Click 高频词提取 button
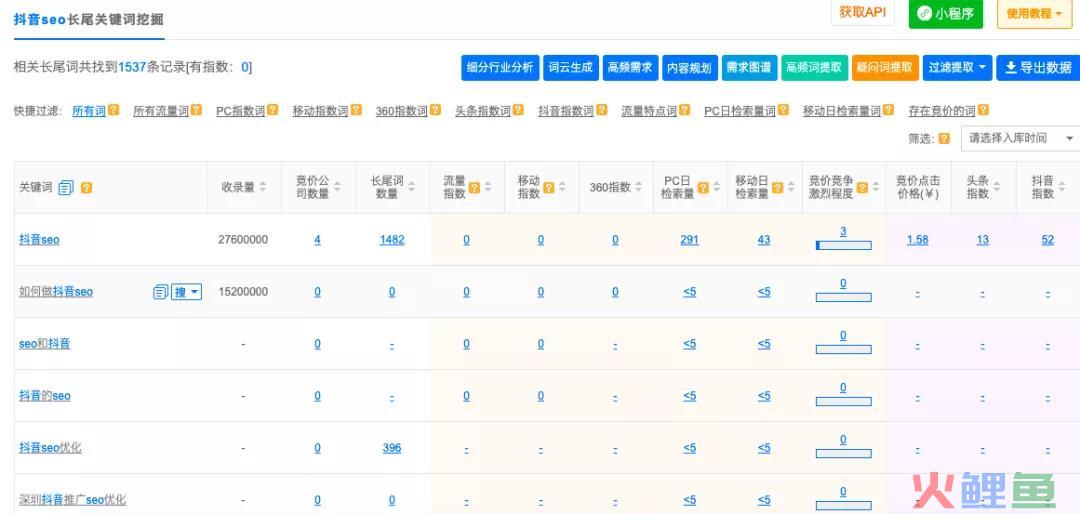 point(814,68)
